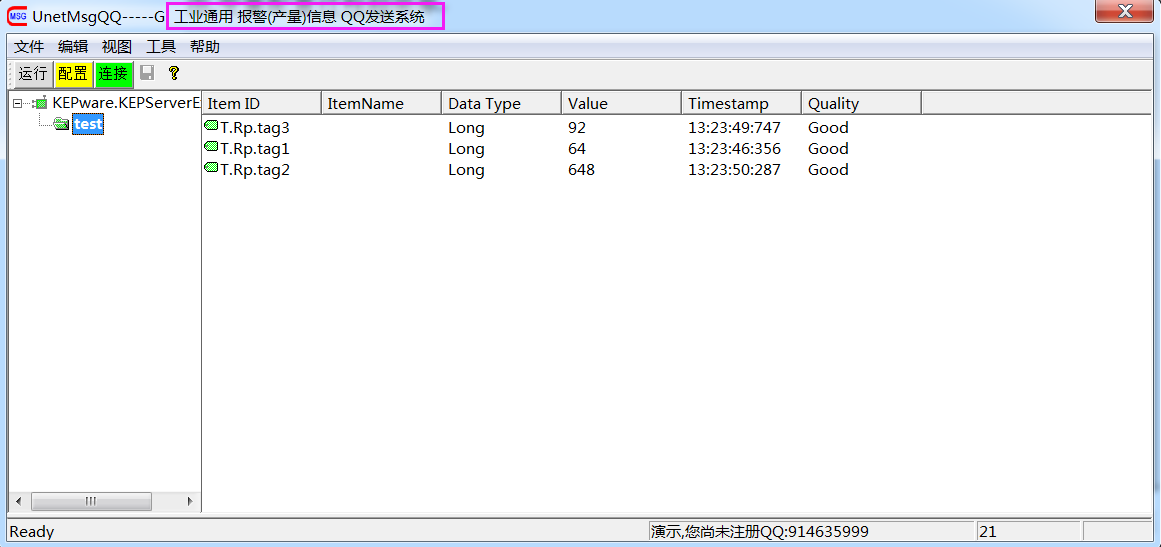Click the UnetMsgQQ app icon in title bar
This screenshot has height=547, width=1161.
18,16
